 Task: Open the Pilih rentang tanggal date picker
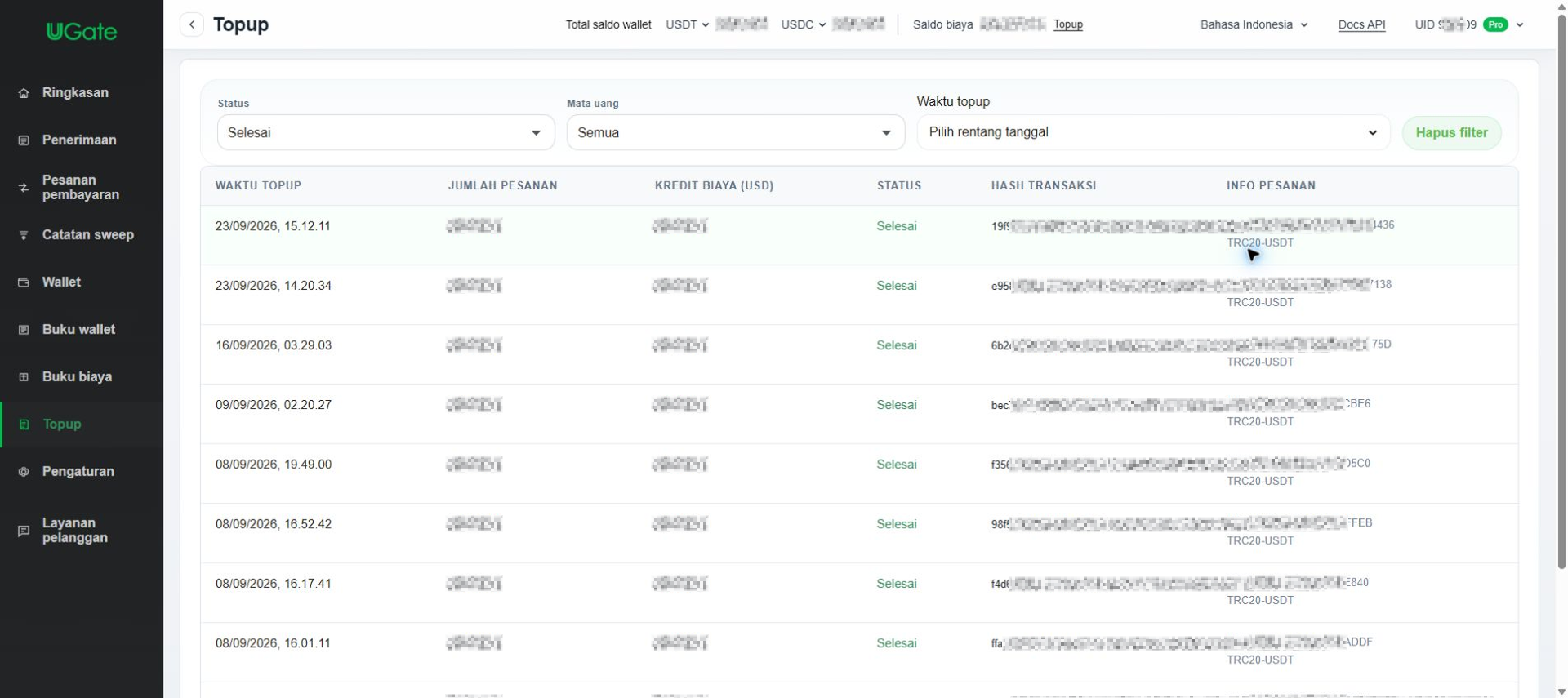(x=1153, y=132)
